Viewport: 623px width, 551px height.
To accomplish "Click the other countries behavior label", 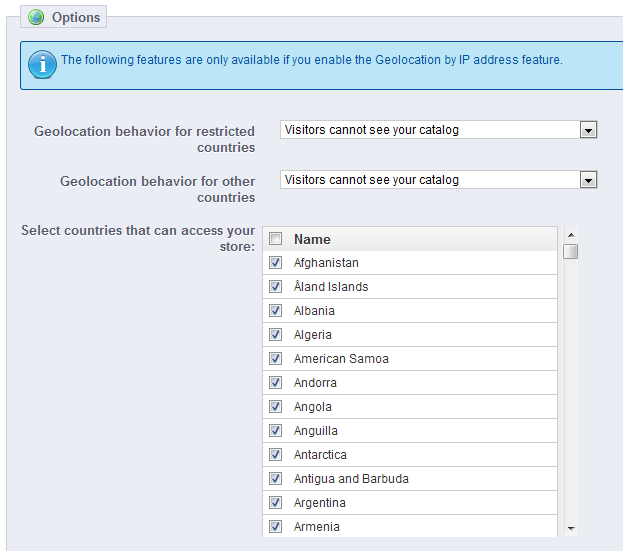I will point(157,189).
